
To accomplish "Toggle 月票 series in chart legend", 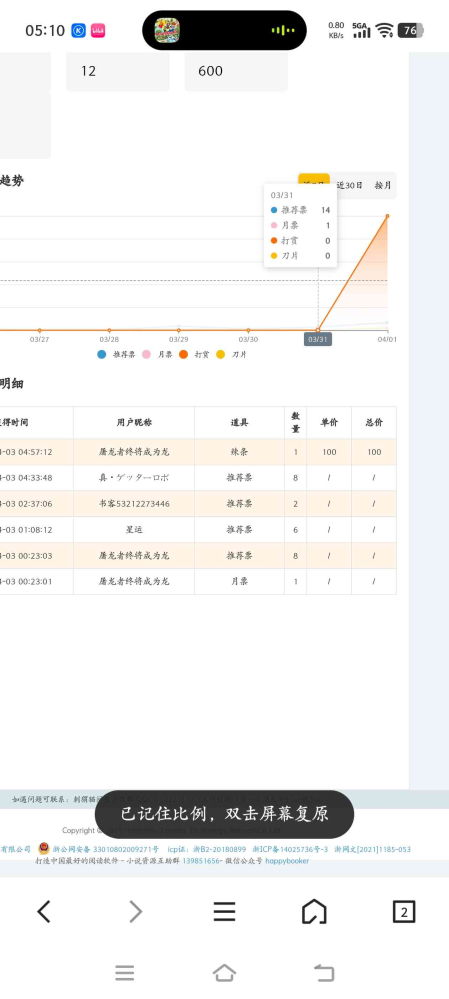I will (157, 354).
